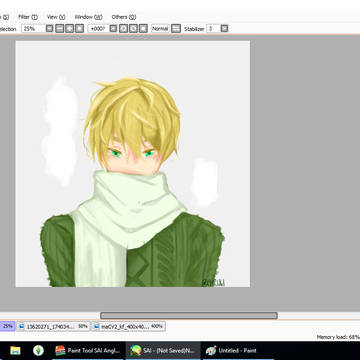Switch to the maCV2_kf_400x40 document tab
The height and width of the screenshot is (360, 360).
(129, 326)
